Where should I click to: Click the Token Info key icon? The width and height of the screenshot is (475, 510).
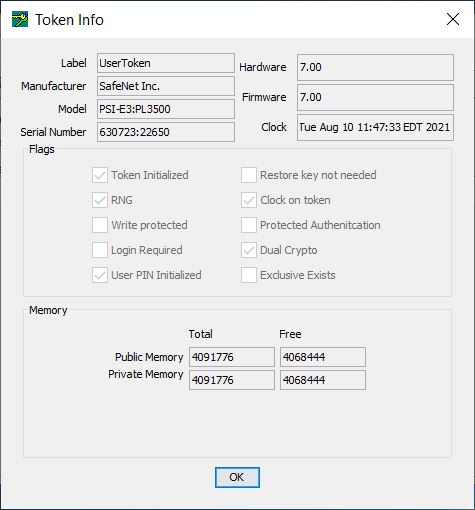20,19
